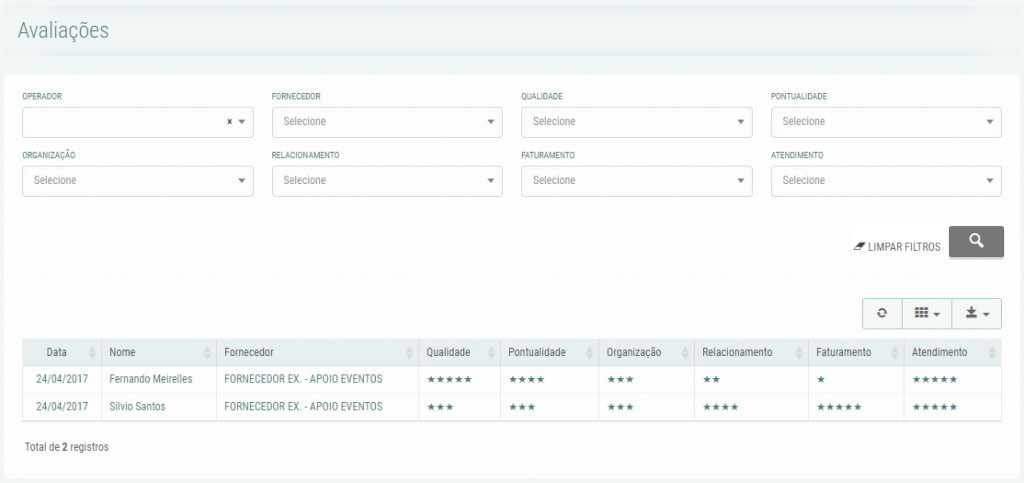Sort table by Nome column
This screenshot has width=1024, height=483.
pos(159,352)
